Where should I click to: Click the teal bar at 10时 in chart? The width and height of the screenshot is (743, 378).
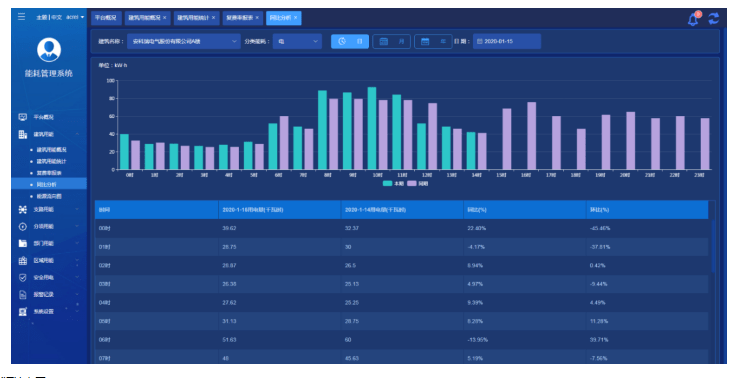click(372, 128)
